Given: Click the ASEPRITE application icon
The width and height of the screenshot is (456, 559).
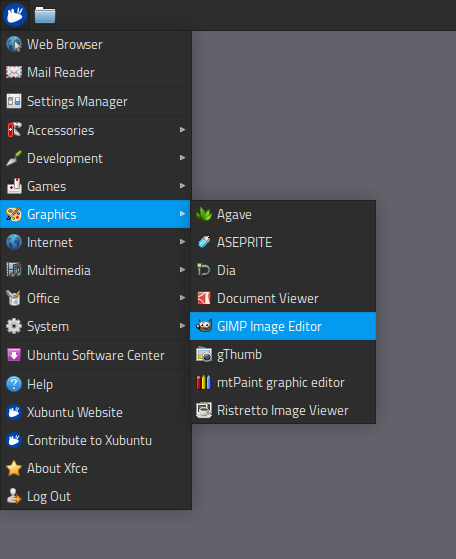Looking at the screenshot, I should point(204,242).
